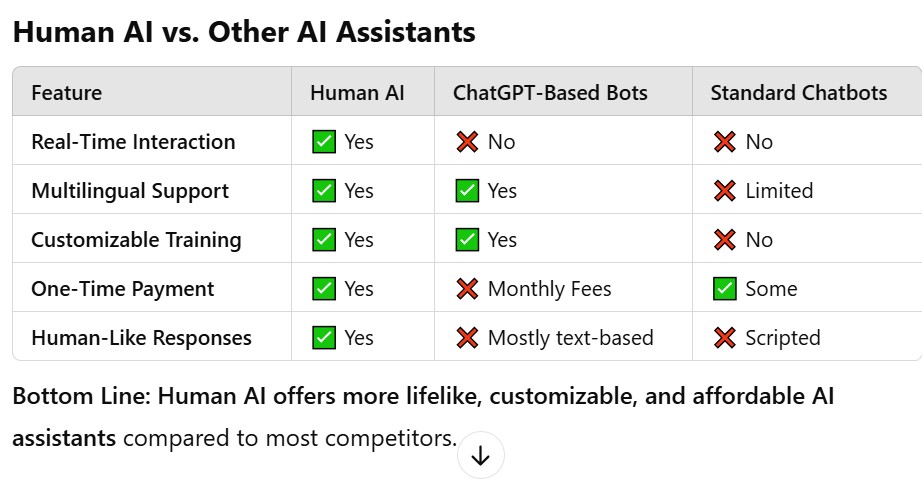The width and height of the screenshot is (922, 480).
Task: Click the ChatGPT-Based Bots column header
Action: point(550,92)
